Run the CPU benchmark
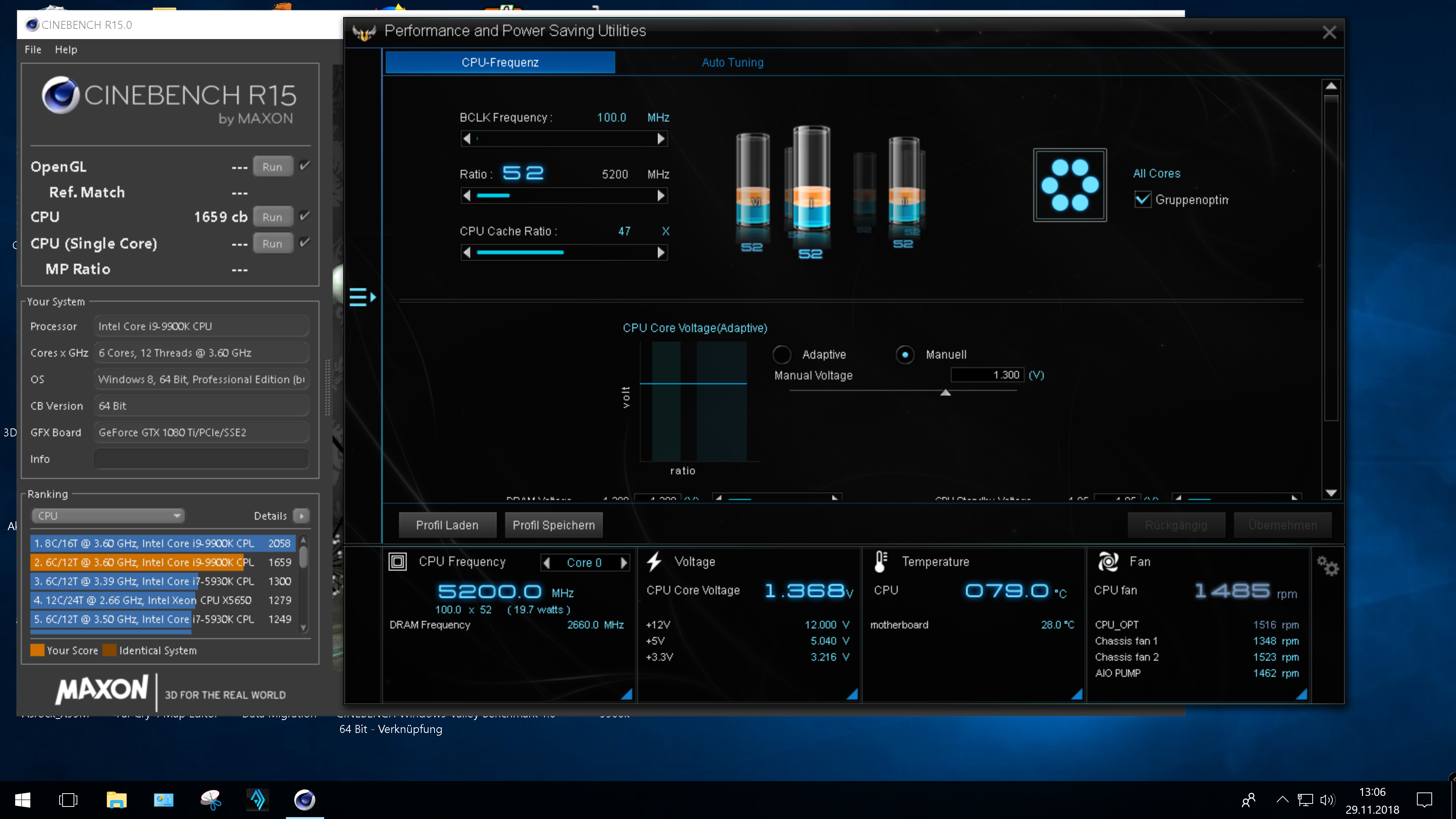Image resolution: width=1456 pixels, height=819 pixels. point(273,217)
